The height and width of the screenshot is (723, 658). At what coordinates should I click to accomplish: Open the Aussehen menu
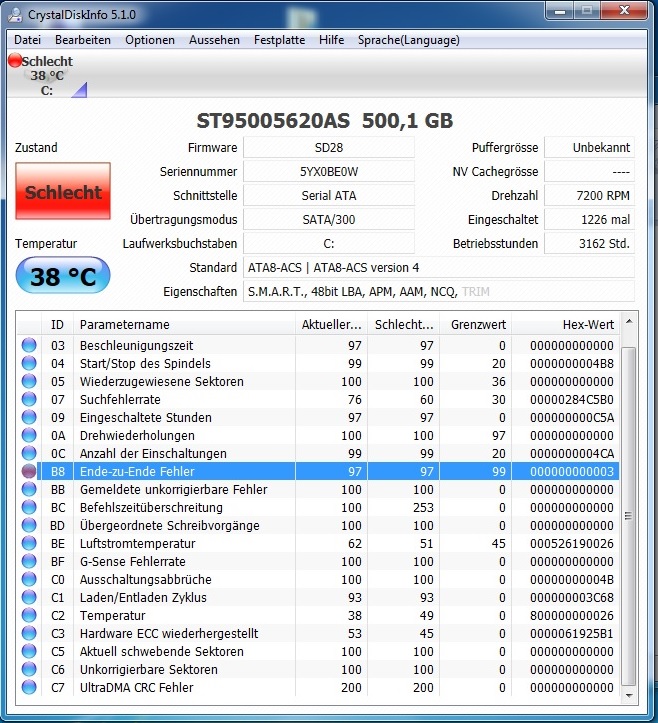214,40
